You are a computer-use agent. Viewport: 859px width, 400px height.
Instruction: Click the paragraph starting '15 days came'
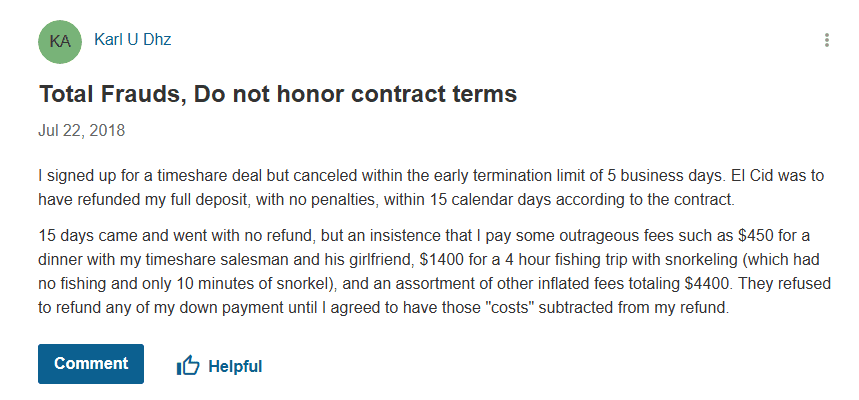[x=434, y=272]
